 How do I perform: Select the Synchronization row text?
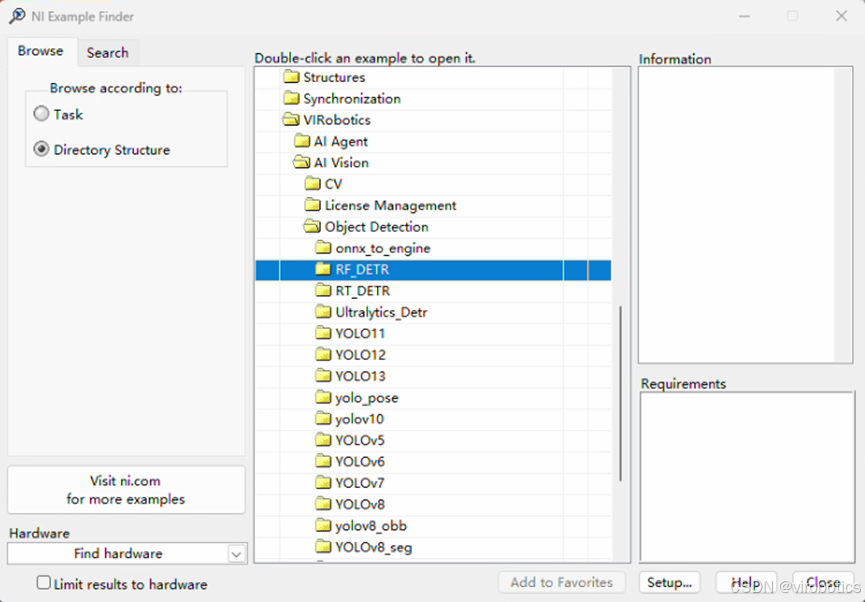pos(352,99)
